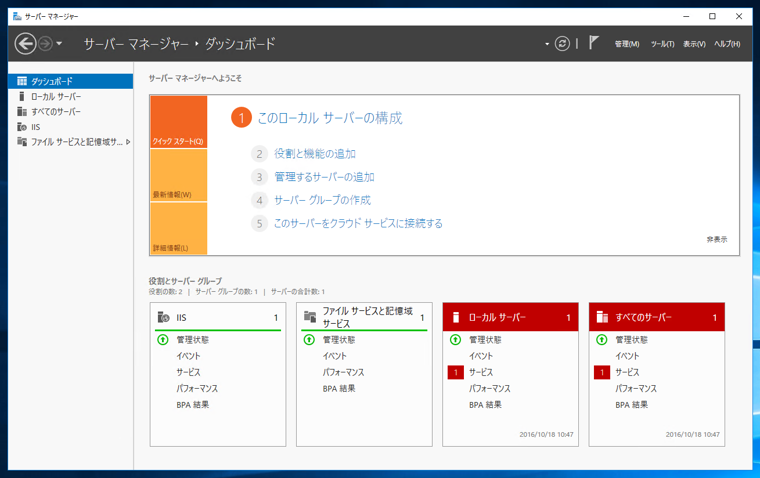Open イベント in file services tile
Screen dimensions: 760x478
[x=334, y=356]
